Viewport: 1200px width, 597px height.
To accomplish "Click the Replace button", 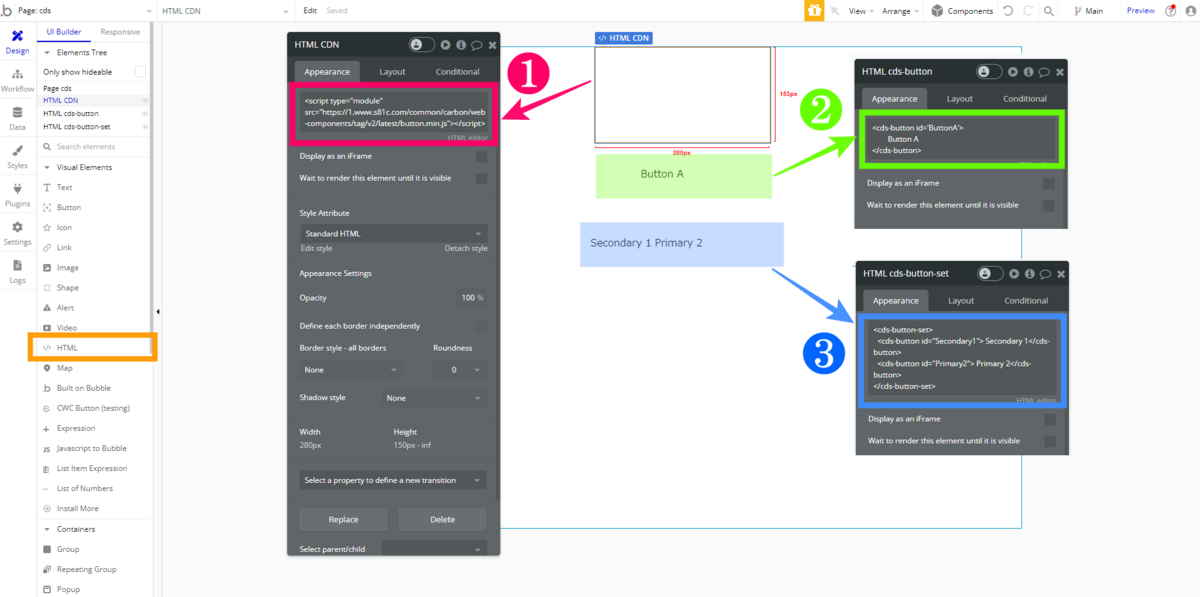I will 343,519.
